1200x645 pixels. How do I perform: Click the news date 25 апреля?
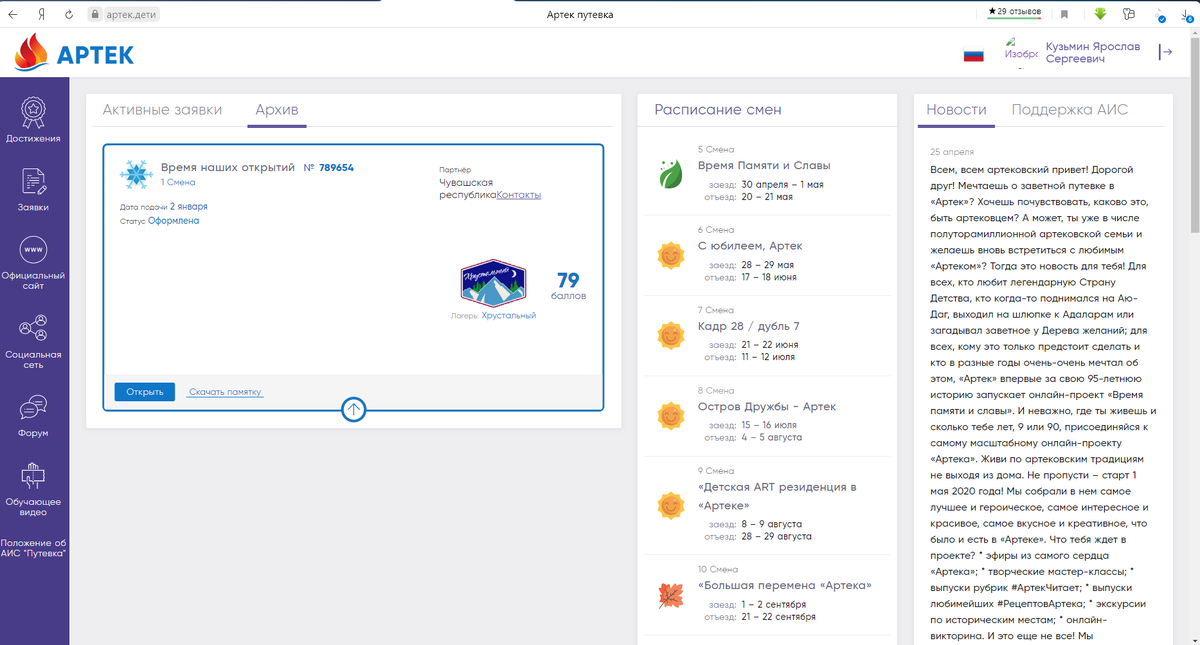(x=952, y=152)
